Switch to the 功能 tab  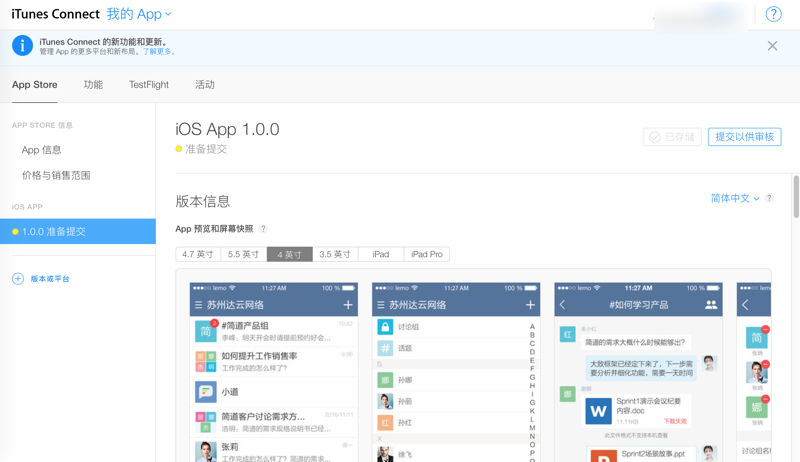tap(93, 85)
